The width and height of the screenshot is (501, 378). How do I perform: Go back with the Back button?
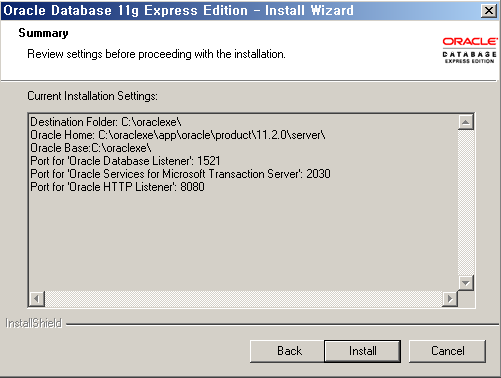[287, 351]
